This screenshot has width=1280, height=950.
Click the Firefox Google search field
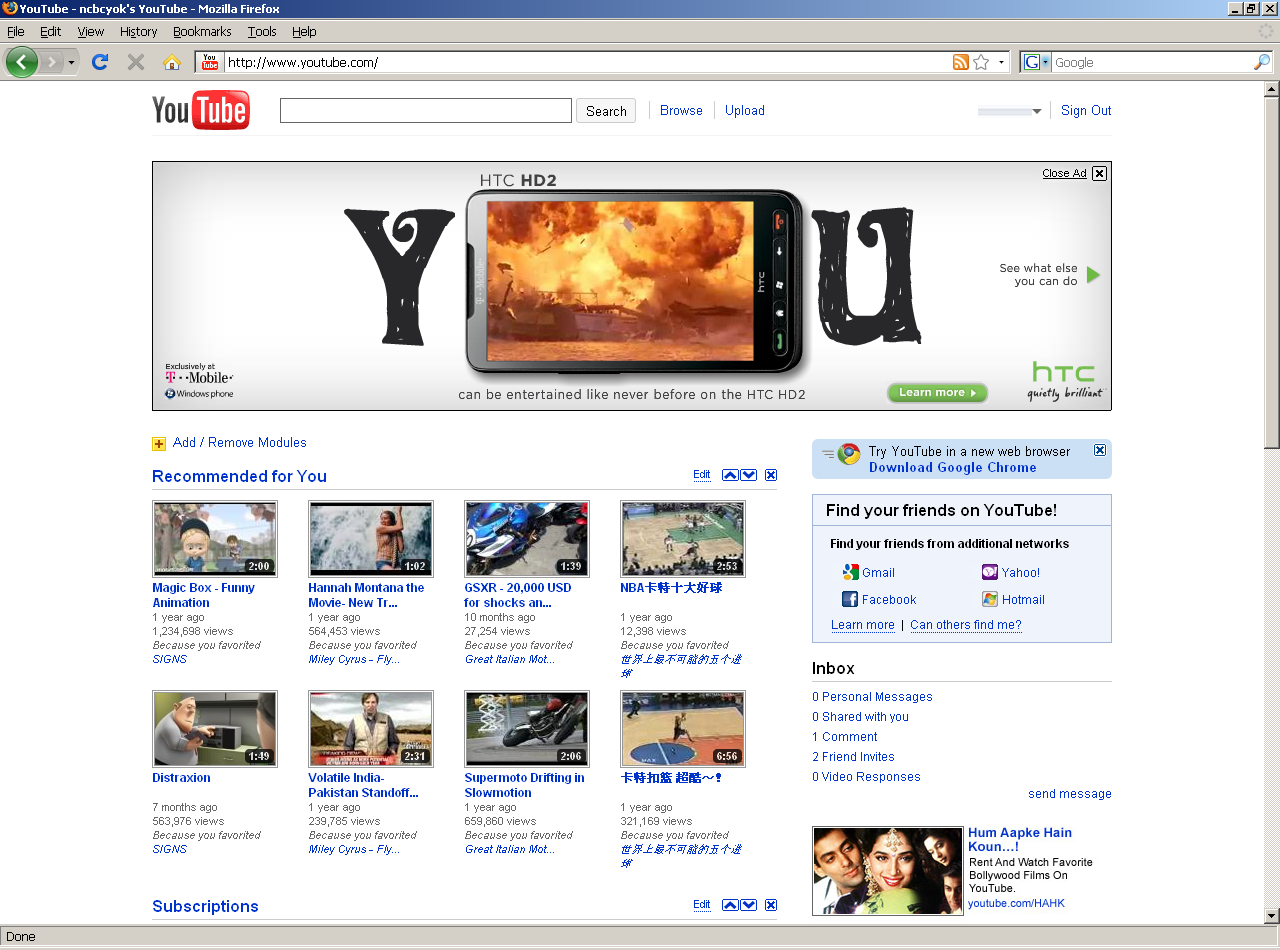pyautogui.click(x=1152, y=62)
